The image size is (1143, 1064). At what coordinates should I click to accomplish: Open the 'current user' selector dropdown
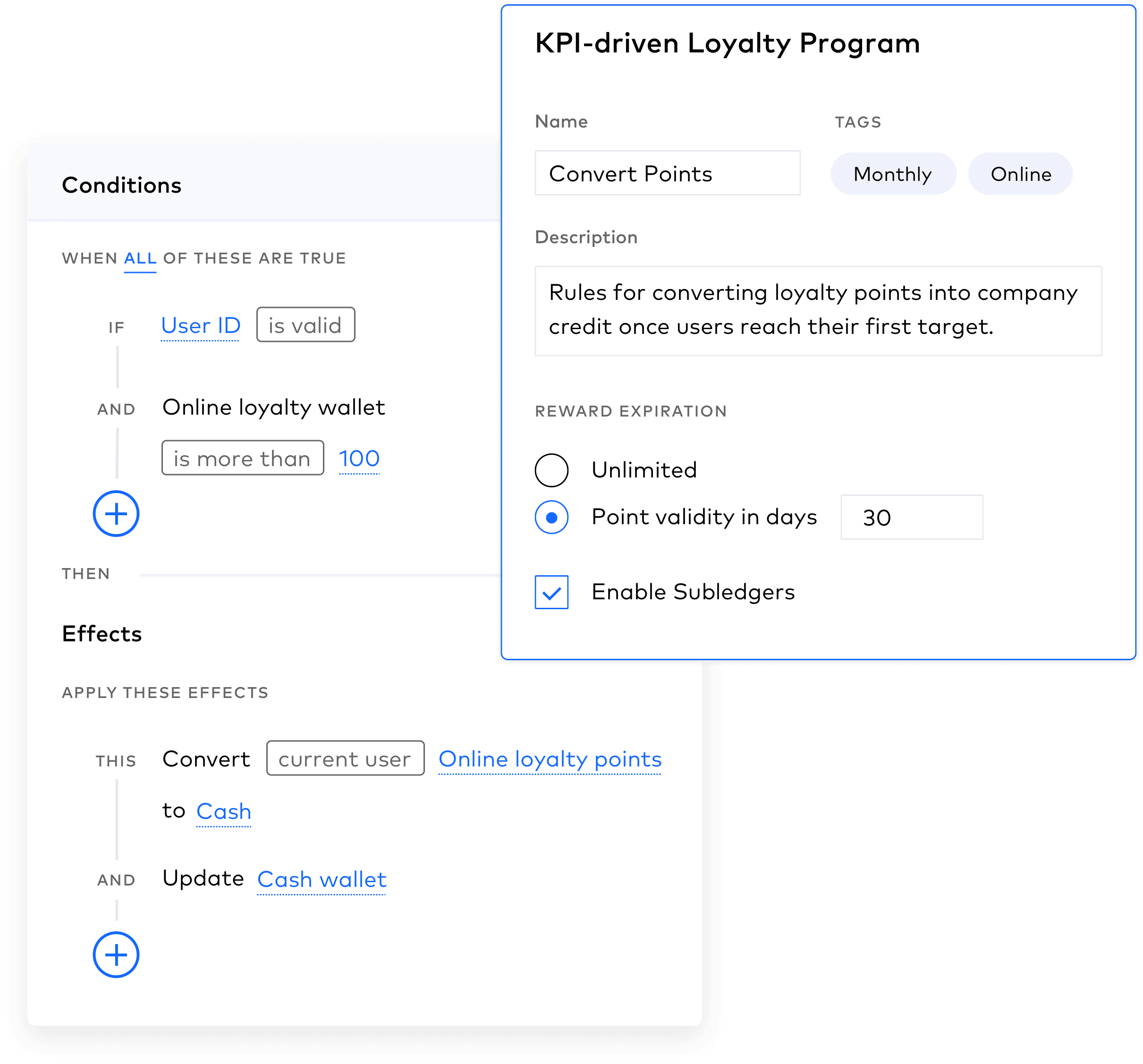tap(345, 758)
